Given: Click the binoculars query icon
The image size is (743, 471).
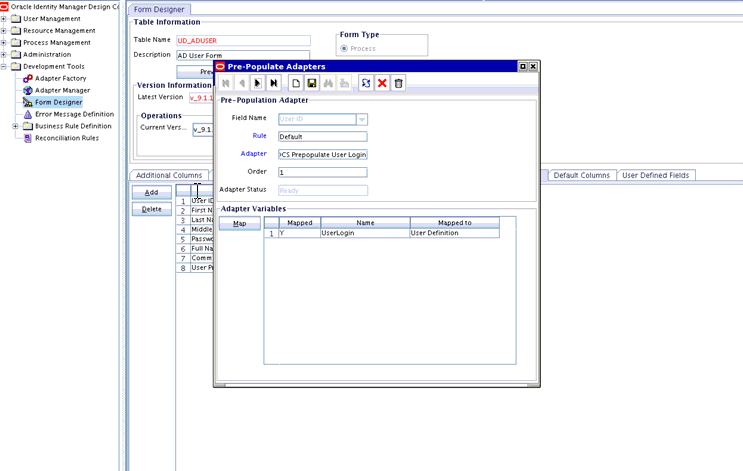Looking at the screenshot, I should (x=328, y=83).
